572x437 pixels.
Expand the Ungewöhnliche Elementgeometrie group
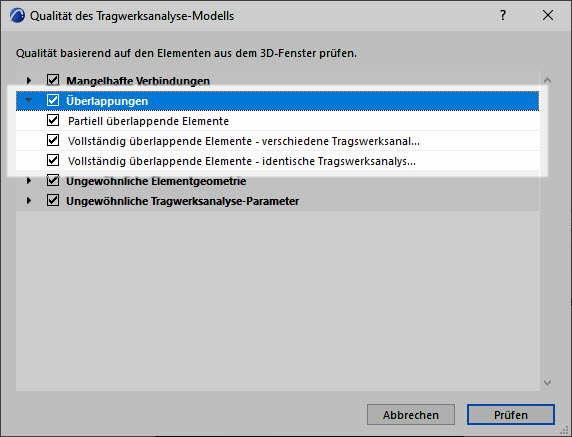29,181
